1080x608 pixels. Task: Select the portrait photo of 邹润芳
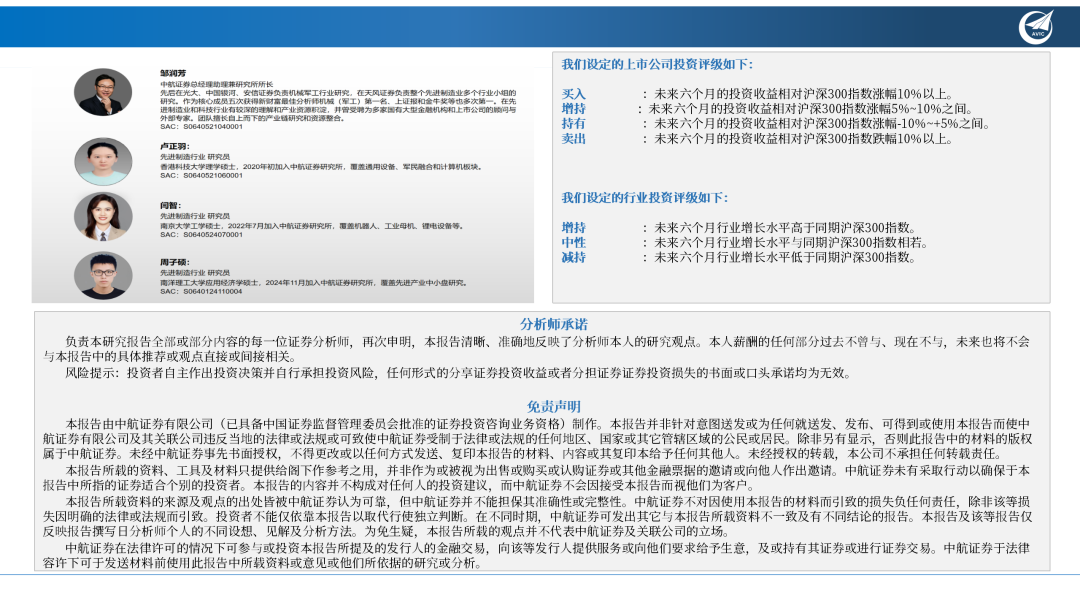pos(103,92)
